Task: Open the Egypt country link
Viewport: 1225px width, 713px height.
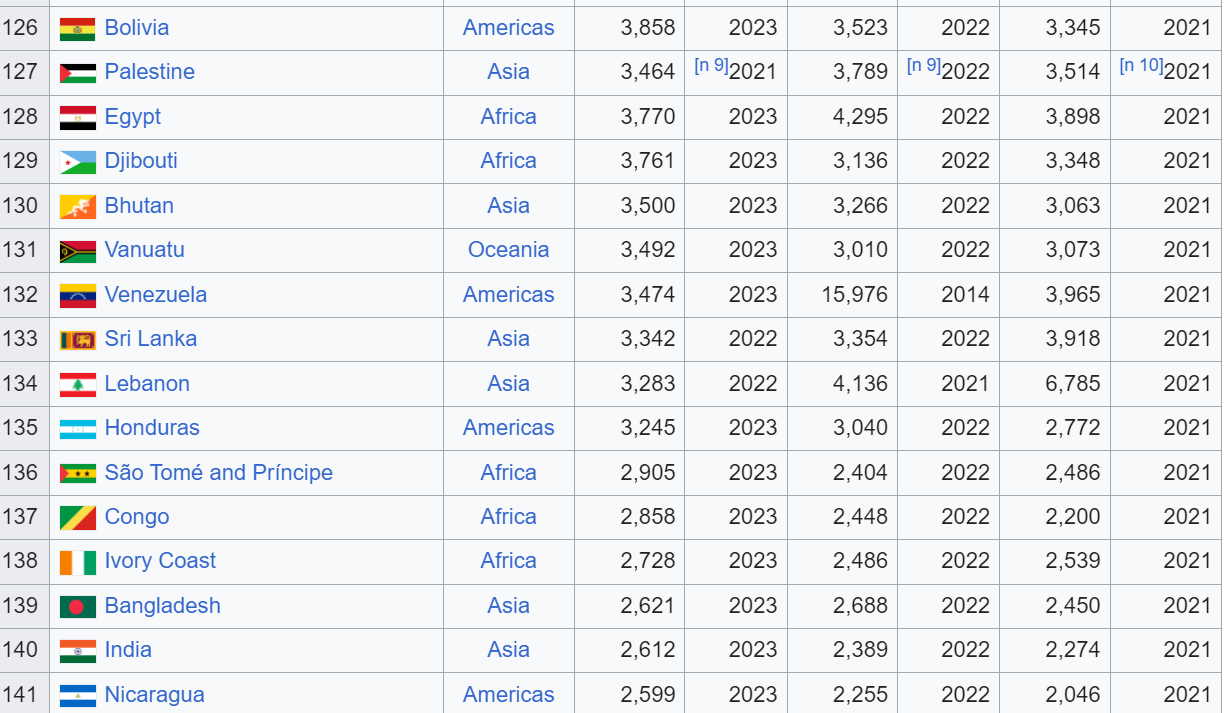Action: coord(133,117)
